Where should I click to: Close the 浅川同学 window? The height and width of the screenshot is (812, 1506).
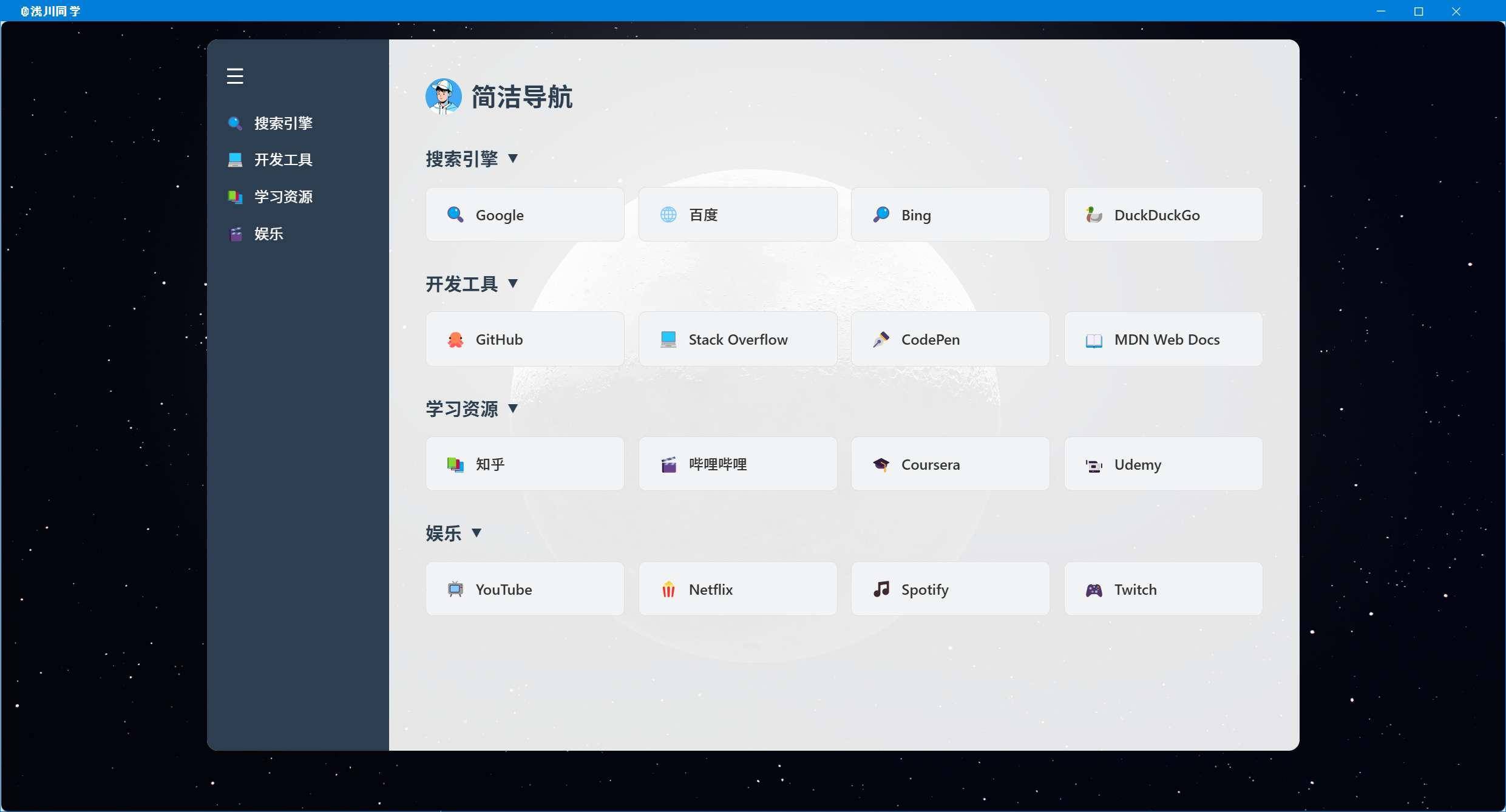(1456, 11)
